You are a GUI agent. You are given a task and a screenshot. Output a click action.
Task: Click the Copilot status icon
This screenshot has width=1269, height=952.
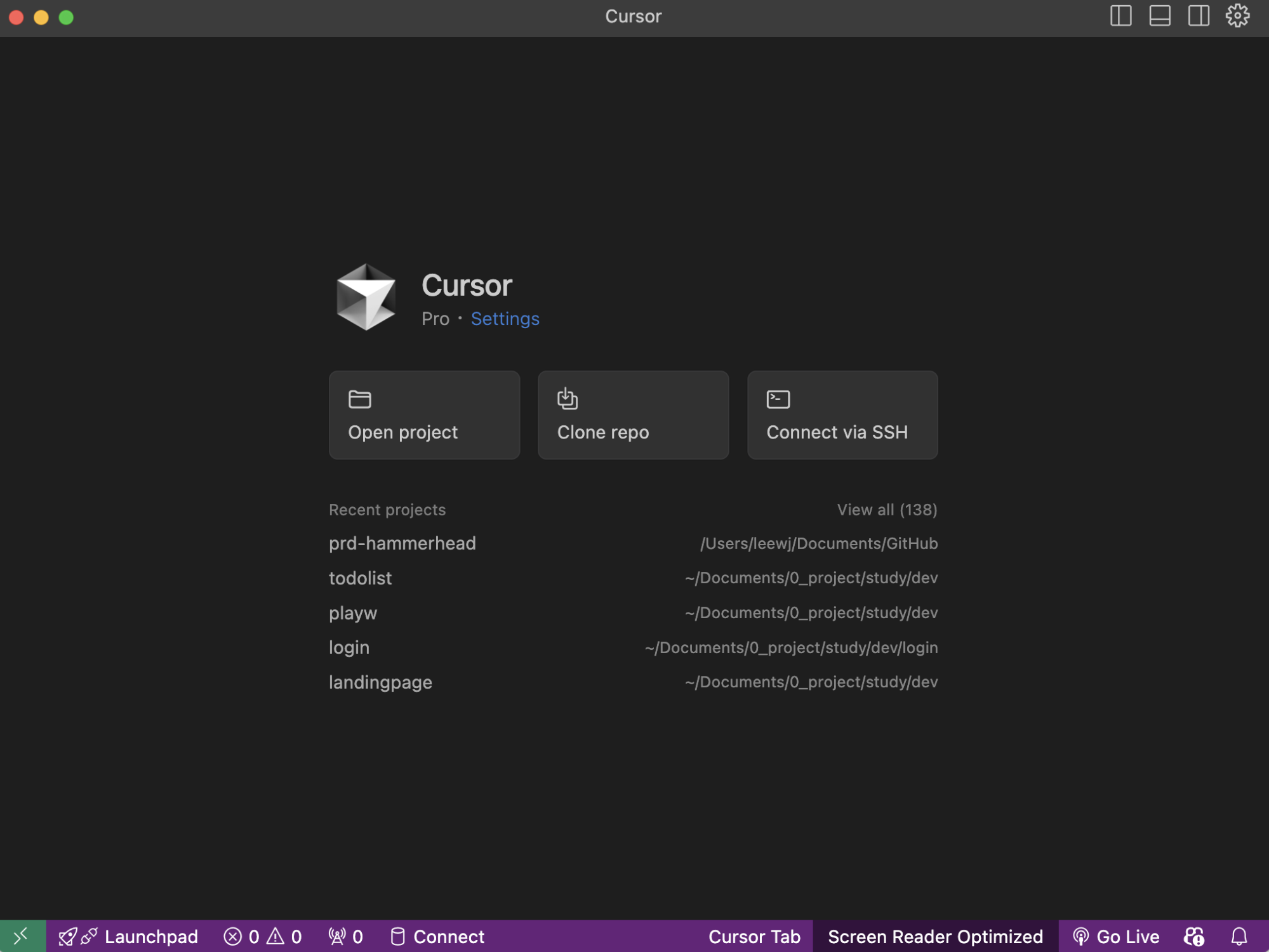(1193, 937)
